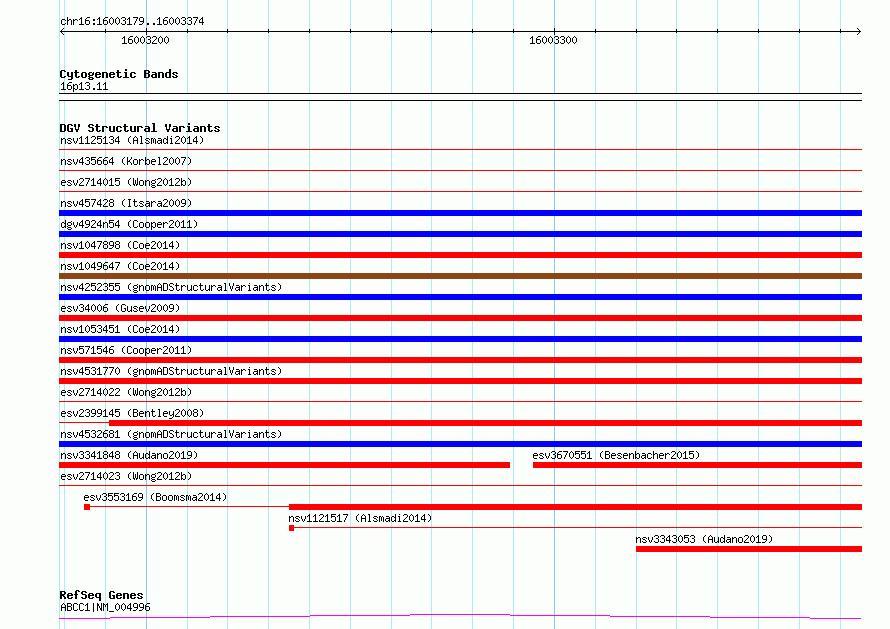Select esv2714015 (Wong2012b) variant label

pyautogui.click(x=126, y=182)
